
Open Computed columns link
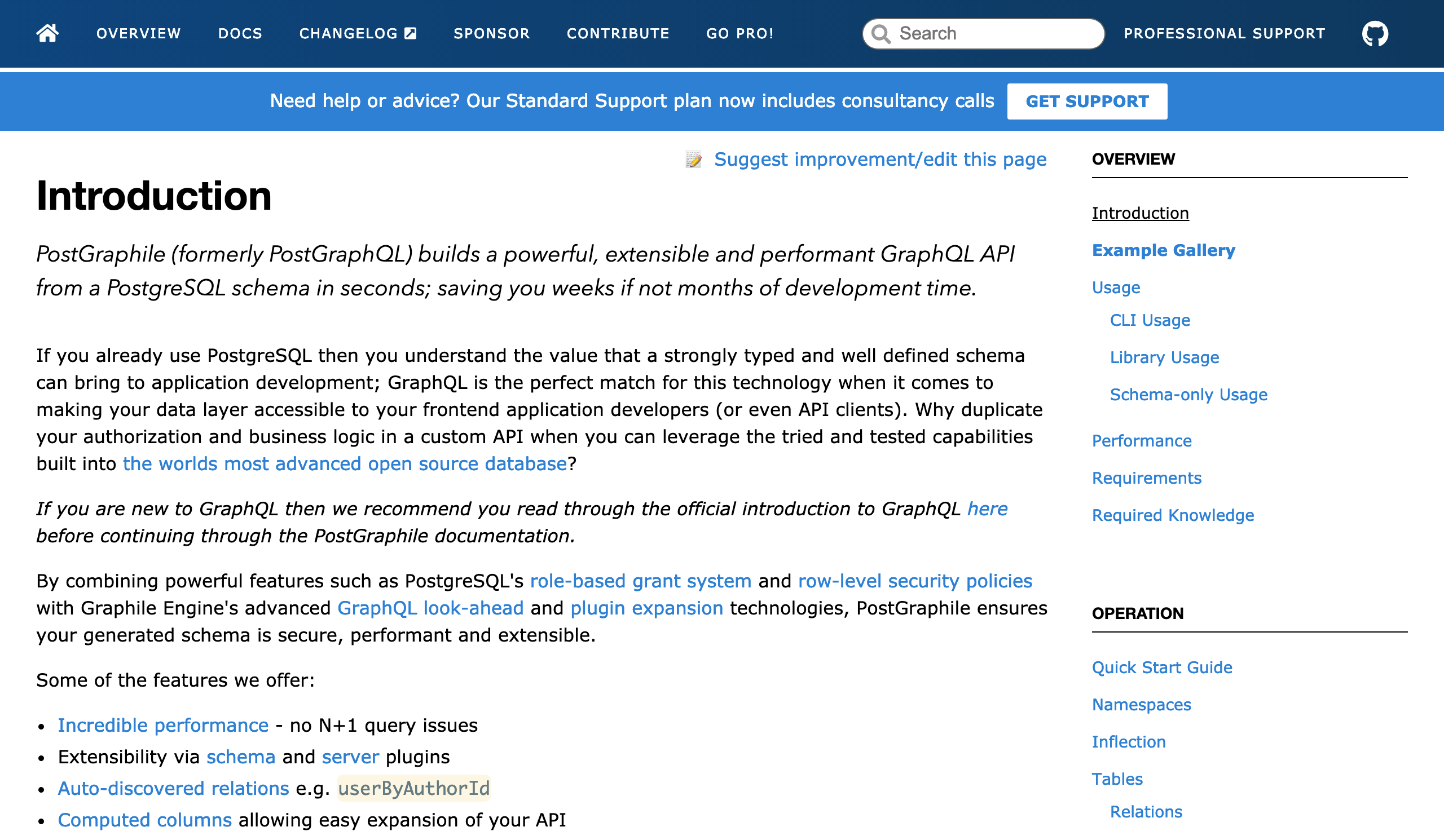point(145,820)
